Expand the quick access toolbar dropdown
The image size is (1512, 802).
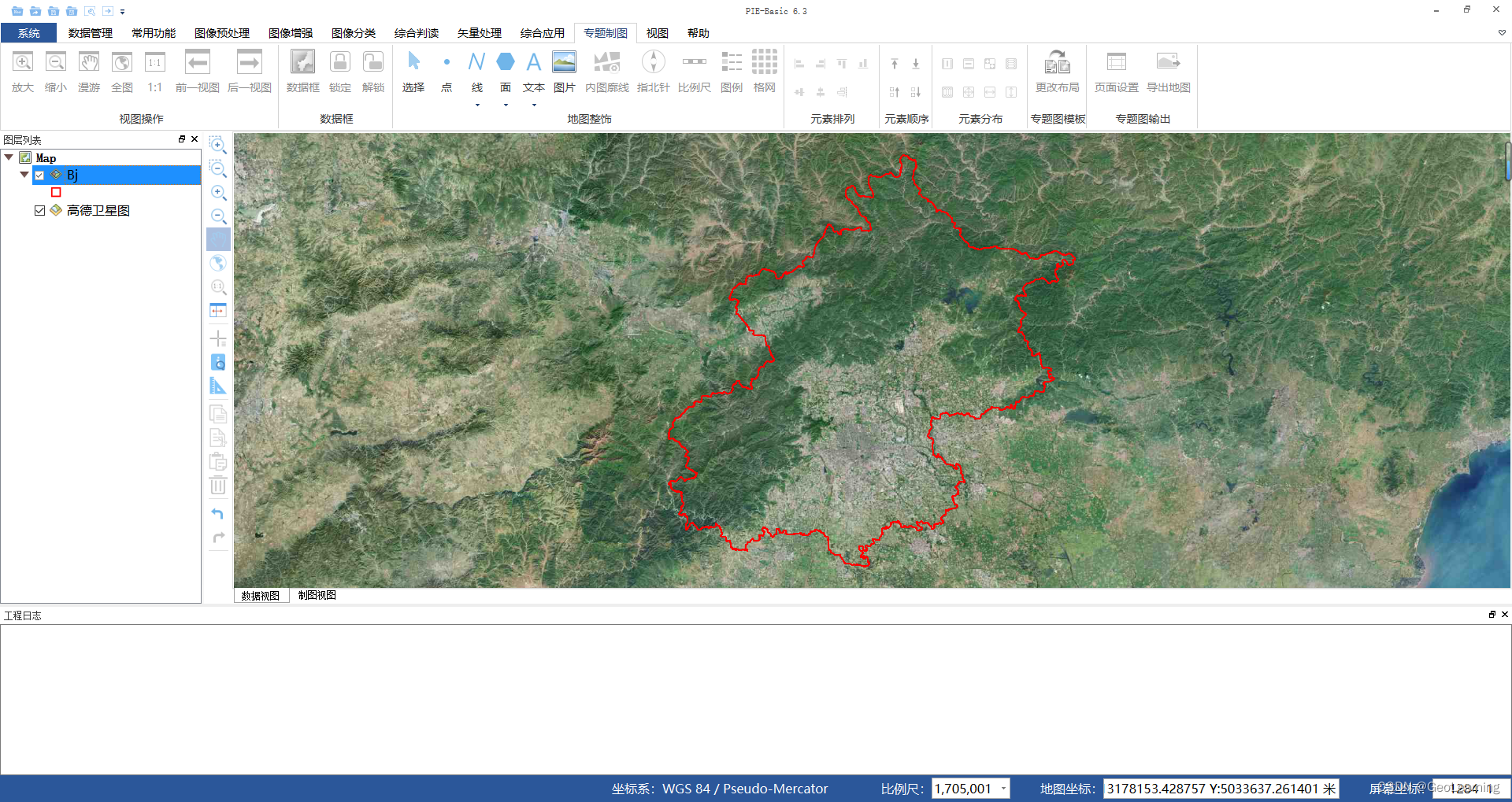pyautogui.click(x=123, y=12)
